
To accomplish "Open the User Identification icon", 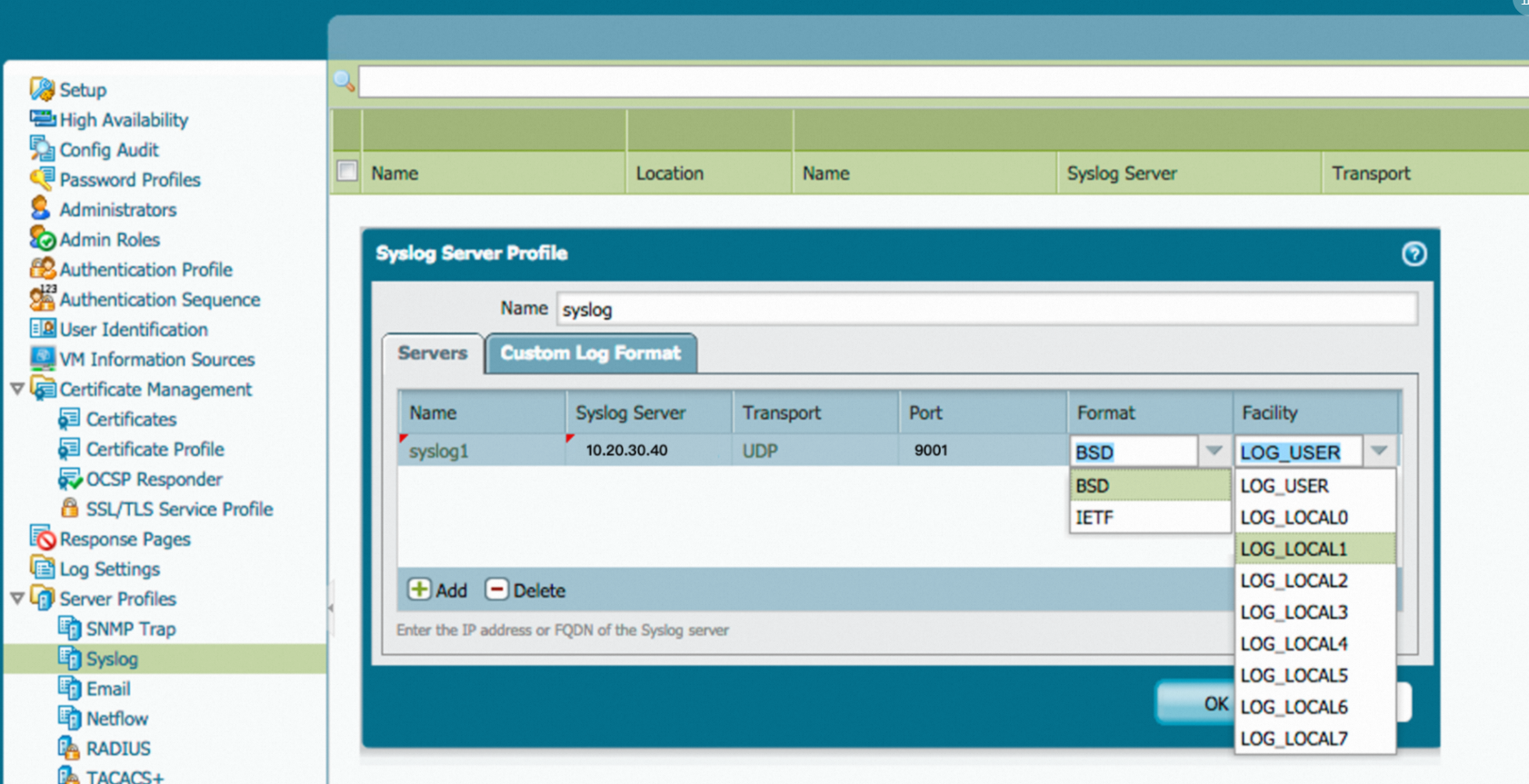I will pos(42,328).
